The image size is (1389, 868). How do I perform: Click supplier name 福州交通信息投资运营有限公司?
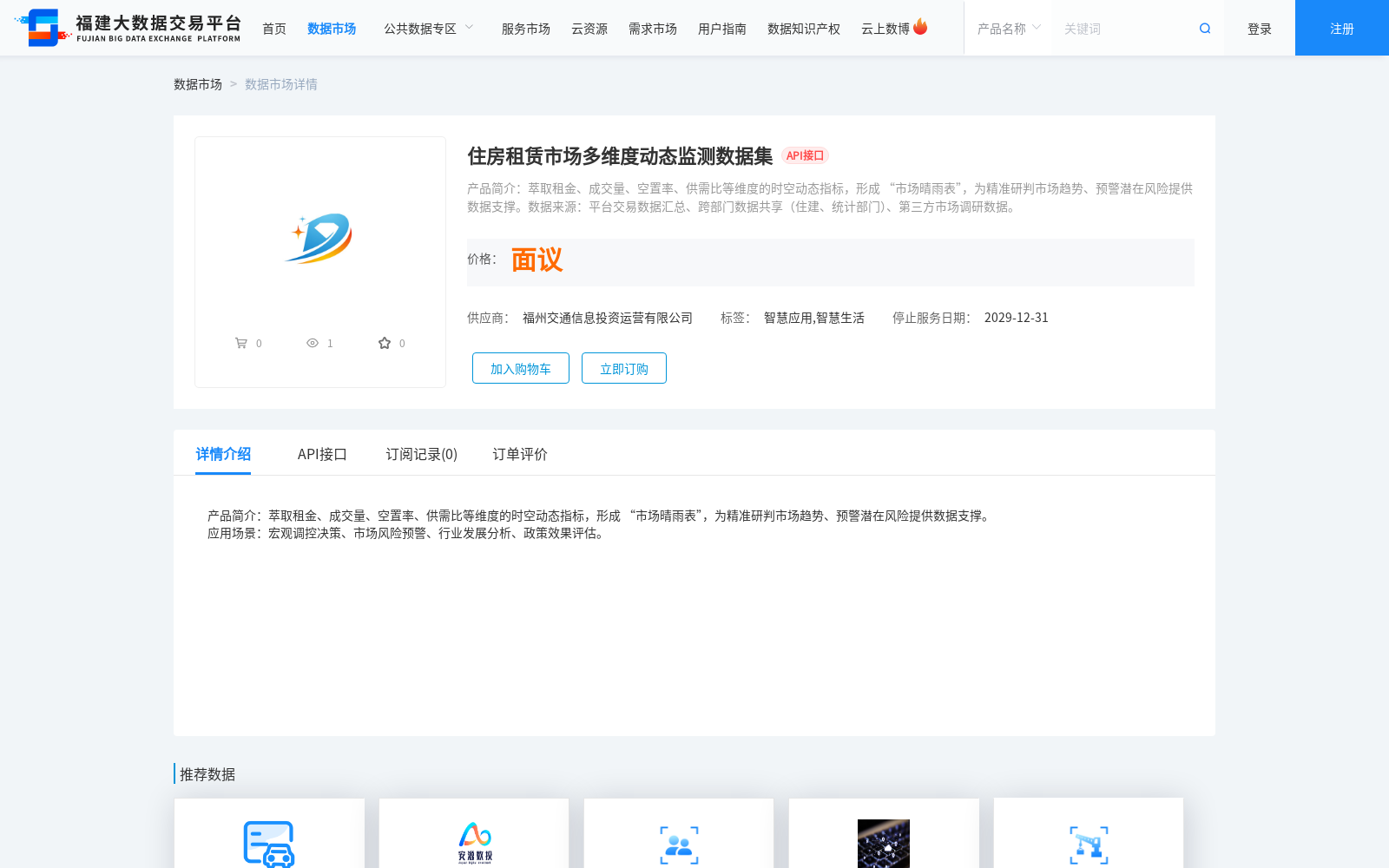(x=608, y=318)
